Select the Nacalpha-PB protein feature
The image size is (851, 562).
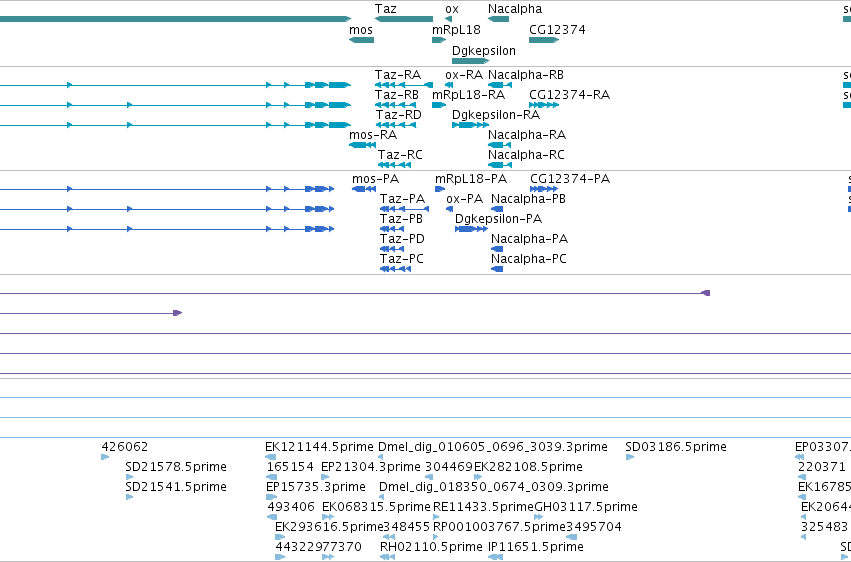(528, 199)
